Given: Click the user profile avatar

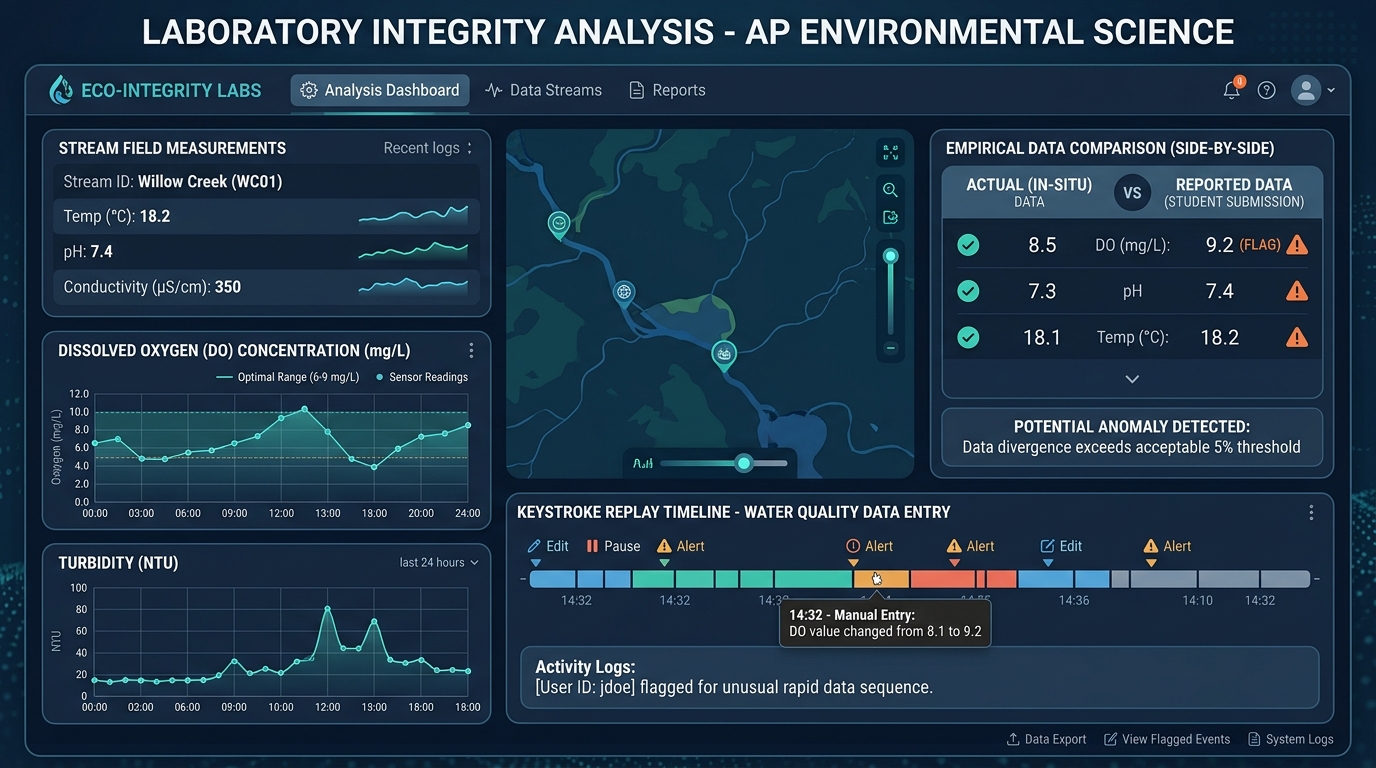Looking at the screenshot, I should point(1306,90).
